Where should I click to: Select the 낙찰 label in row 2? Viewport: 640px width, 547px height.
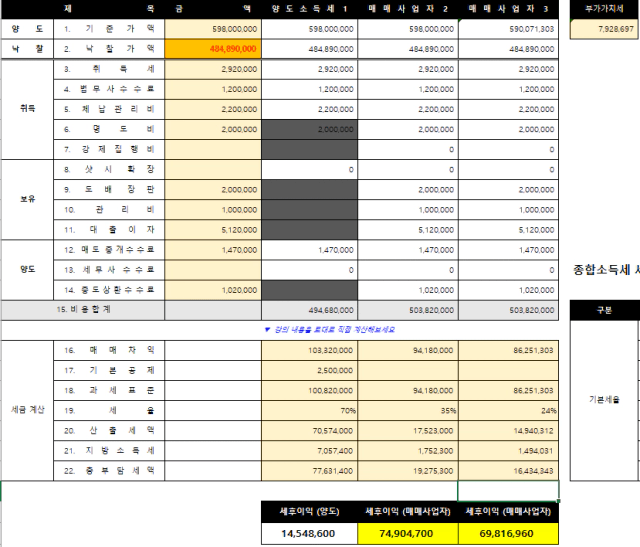pyautogui.click(x=27, y=49)
